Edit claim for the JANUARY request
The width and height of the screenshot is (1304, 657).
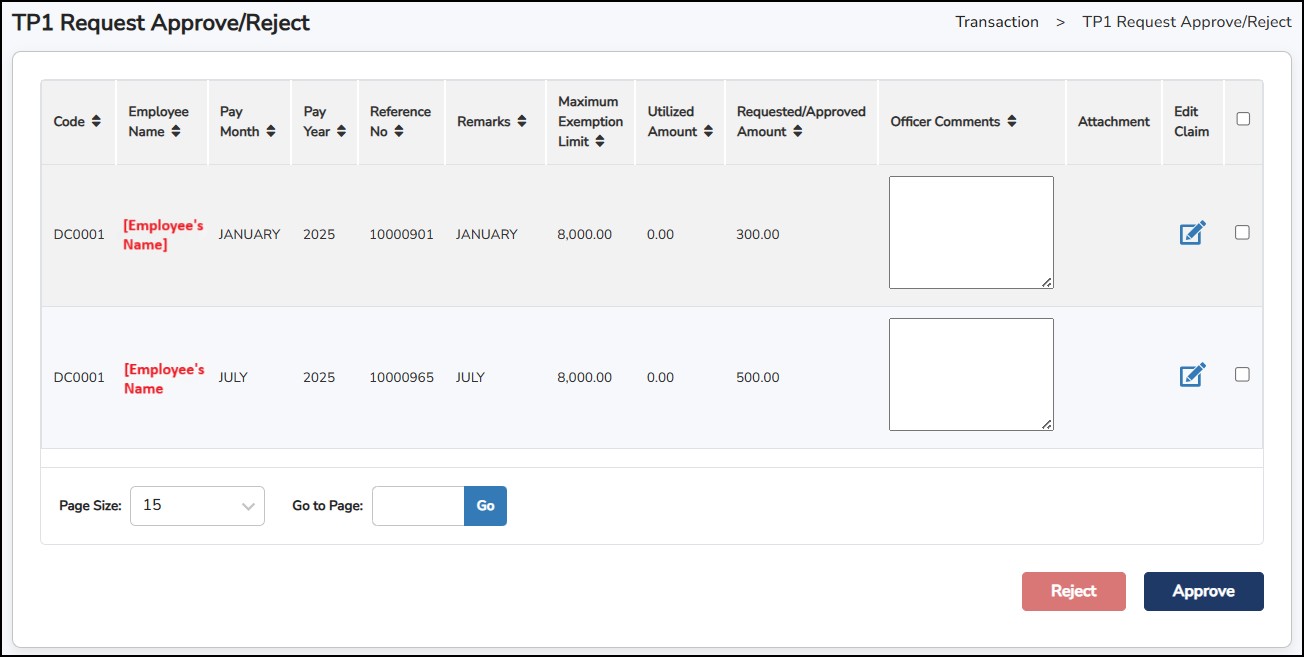1192,233
